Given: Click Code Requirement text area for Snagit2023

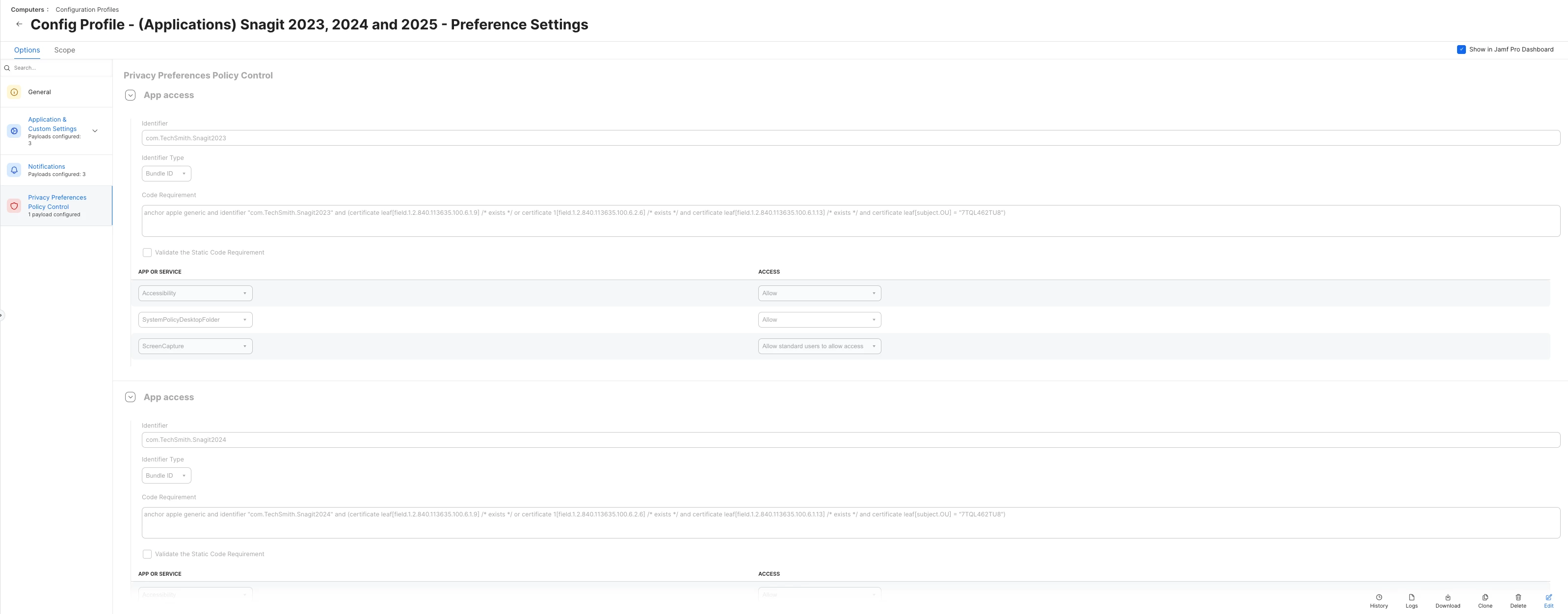Looking at the screenshot, I should tap(850, 221).
